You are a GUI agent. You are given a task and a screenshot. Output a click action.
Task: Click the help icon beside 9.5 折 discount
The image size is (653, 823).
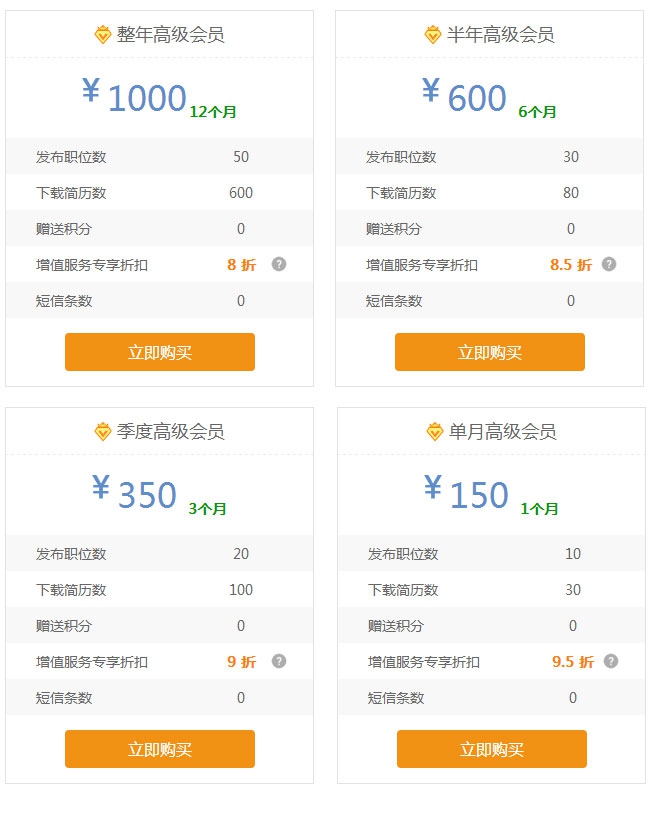click(x=611, y=661)
